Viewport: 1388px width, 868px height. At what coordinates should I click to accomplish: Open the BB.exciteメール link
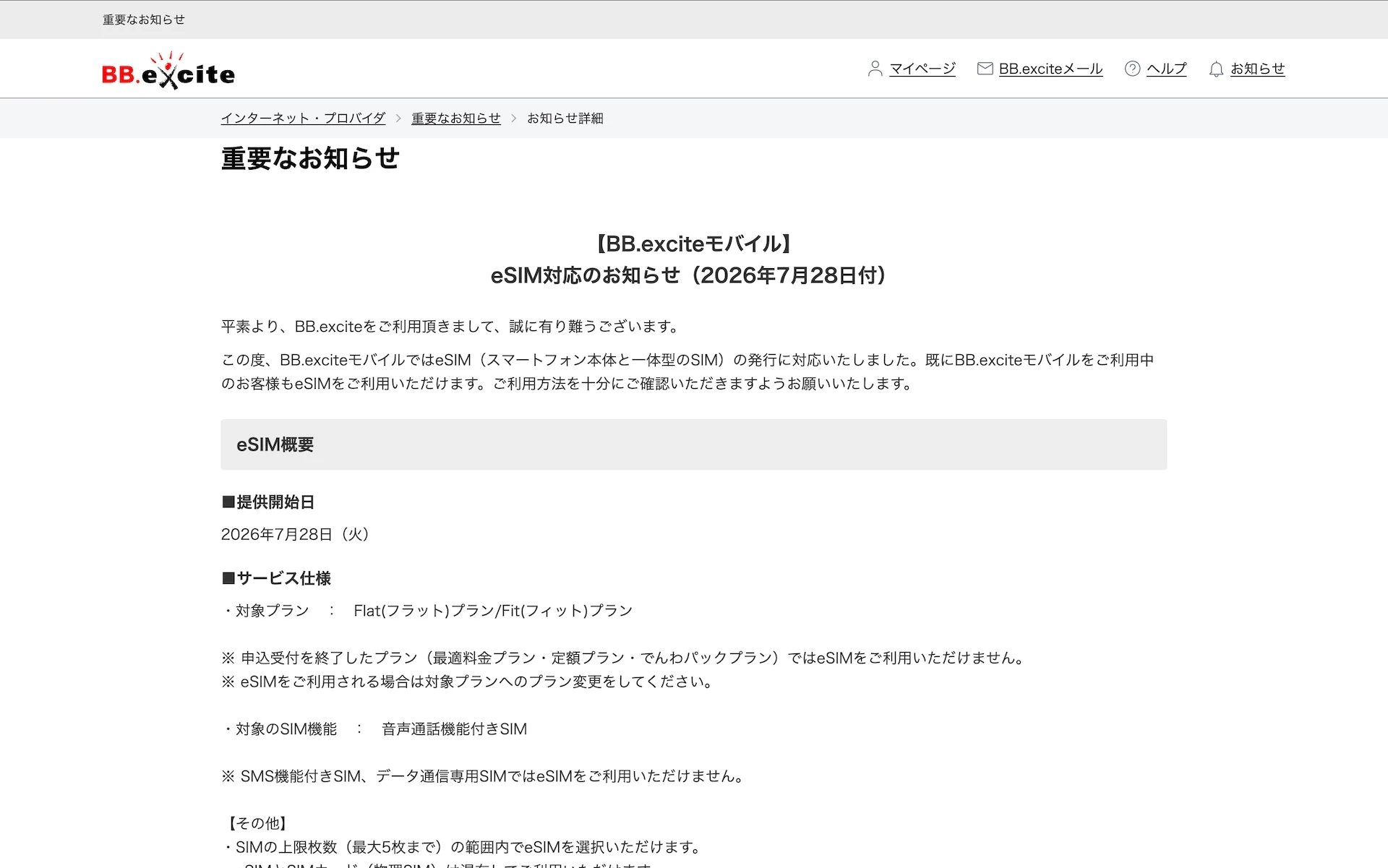[x=1051, y=69]
